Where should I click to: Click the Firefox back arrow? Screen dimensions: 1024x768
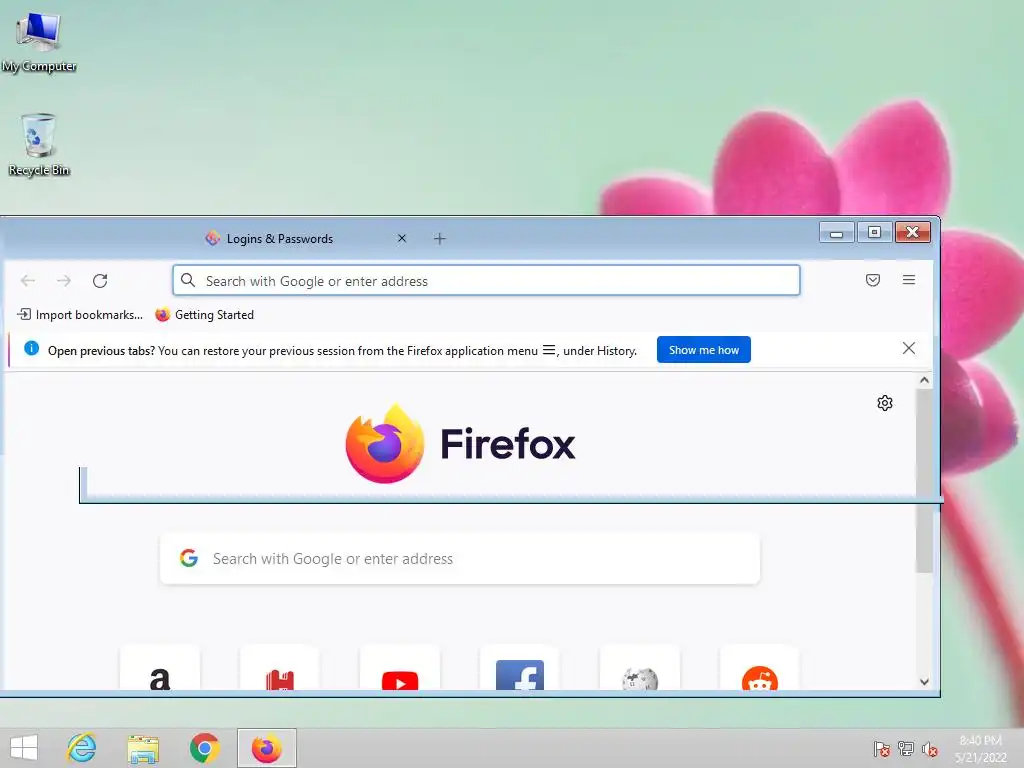pyautogui.click(x=27, y=281)
